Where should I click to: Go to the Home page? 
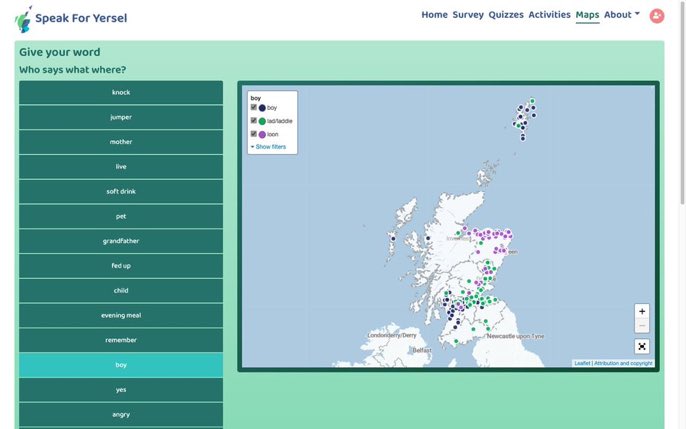434,15
